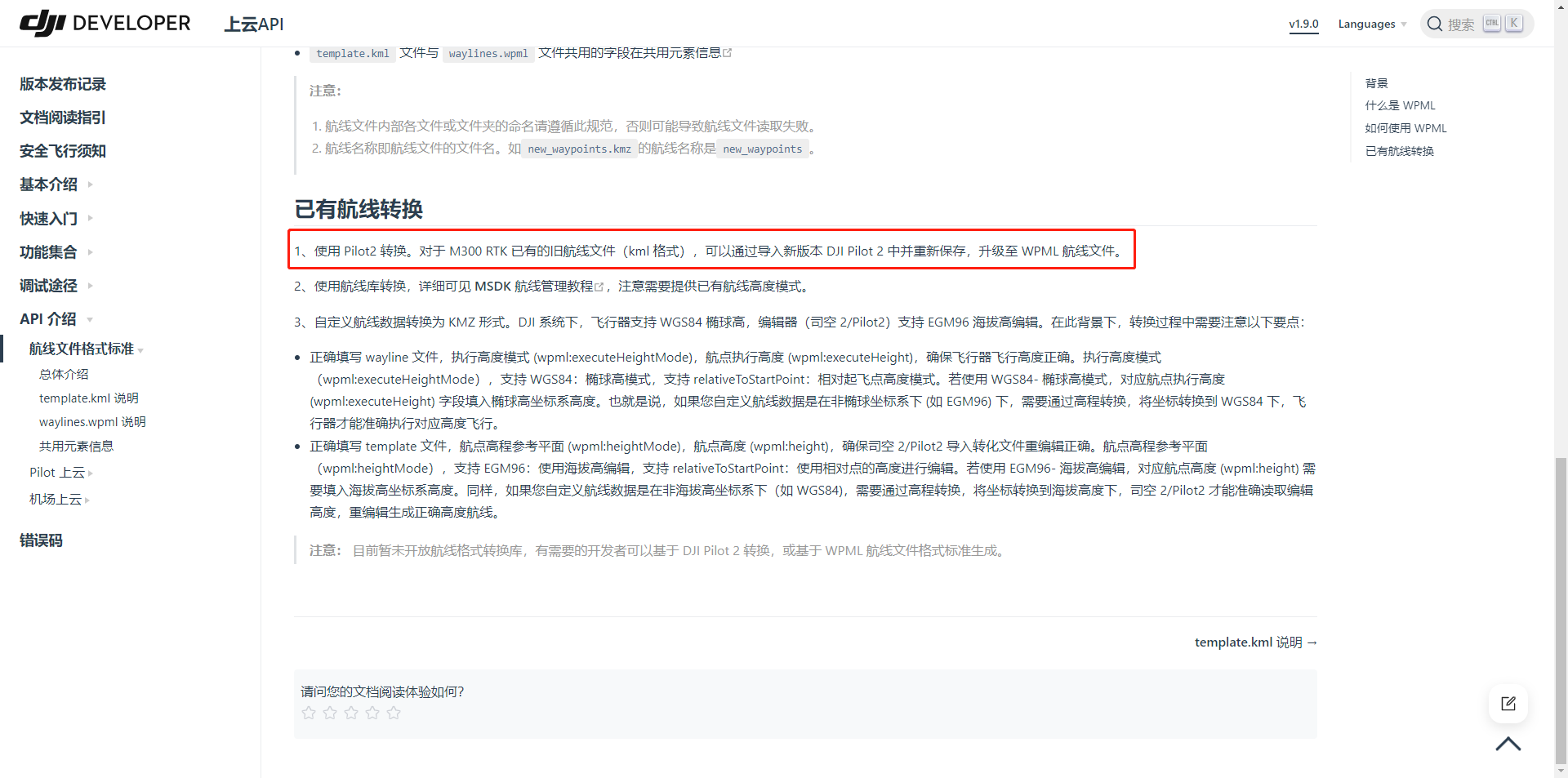
Task: Jump to 什么是 WPML in outline
Action: [1400, 105]
